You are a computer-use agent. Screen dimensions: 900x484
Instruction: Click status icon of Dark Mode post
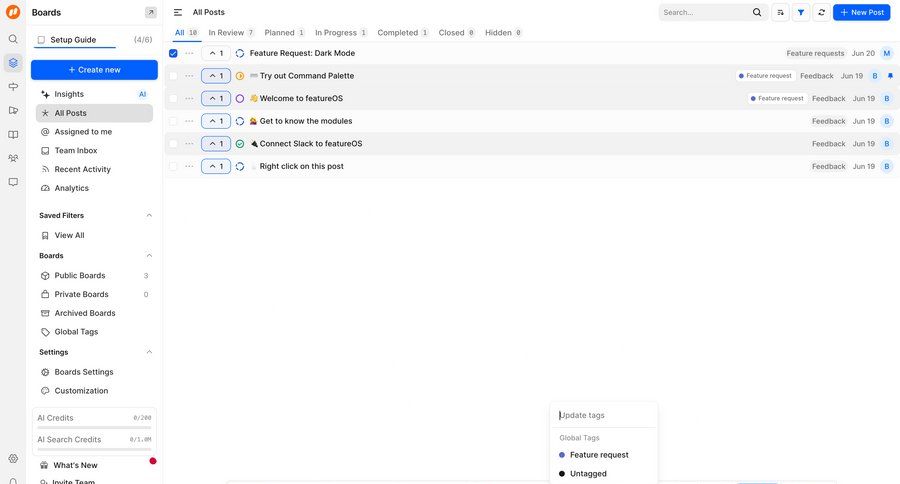[240, 53]
